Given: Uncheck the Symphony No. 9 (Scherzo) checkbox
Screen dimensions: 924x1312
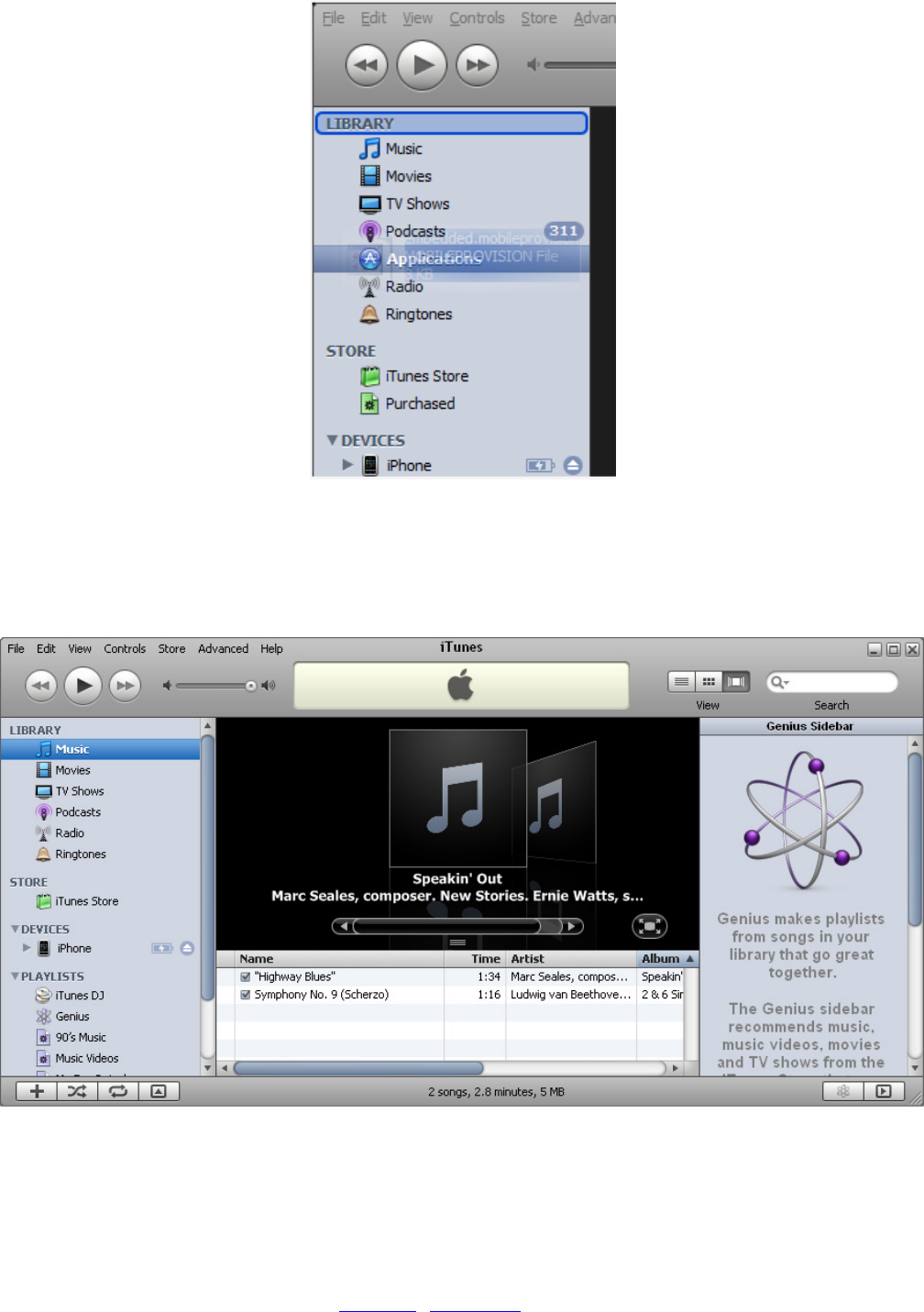Looking at the screenshot, I should point(245,995).
